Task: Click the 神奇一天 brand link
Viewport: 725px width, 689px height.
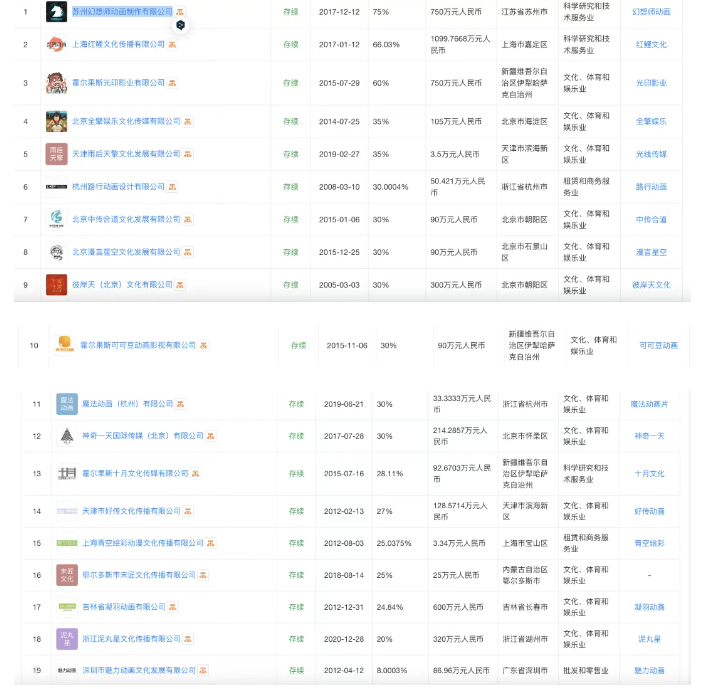Action: click(649, 436)
